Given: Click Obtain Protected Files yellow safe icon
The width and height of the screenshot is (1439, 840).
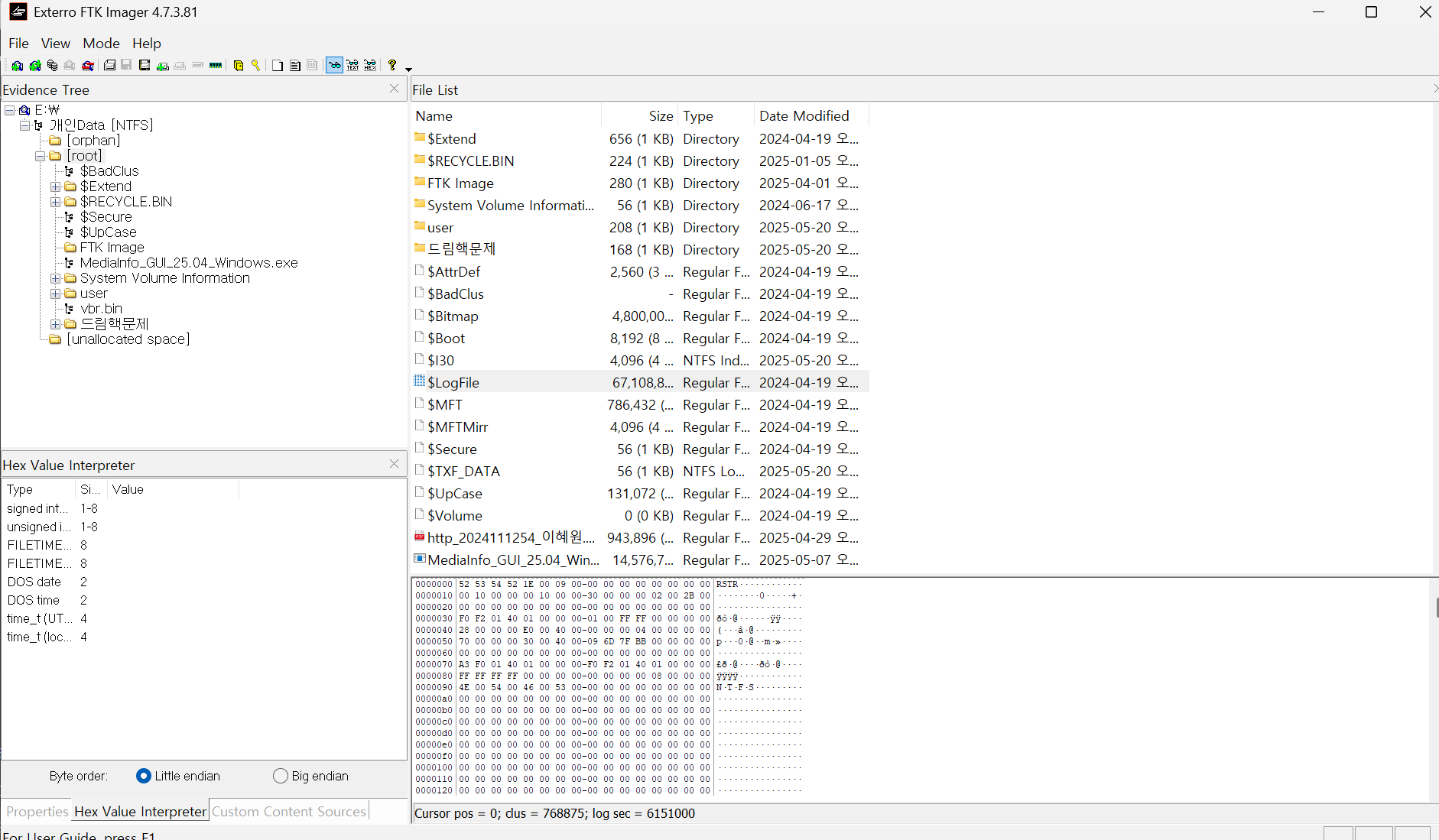Looking at the screenshot, I should point(239,66).
